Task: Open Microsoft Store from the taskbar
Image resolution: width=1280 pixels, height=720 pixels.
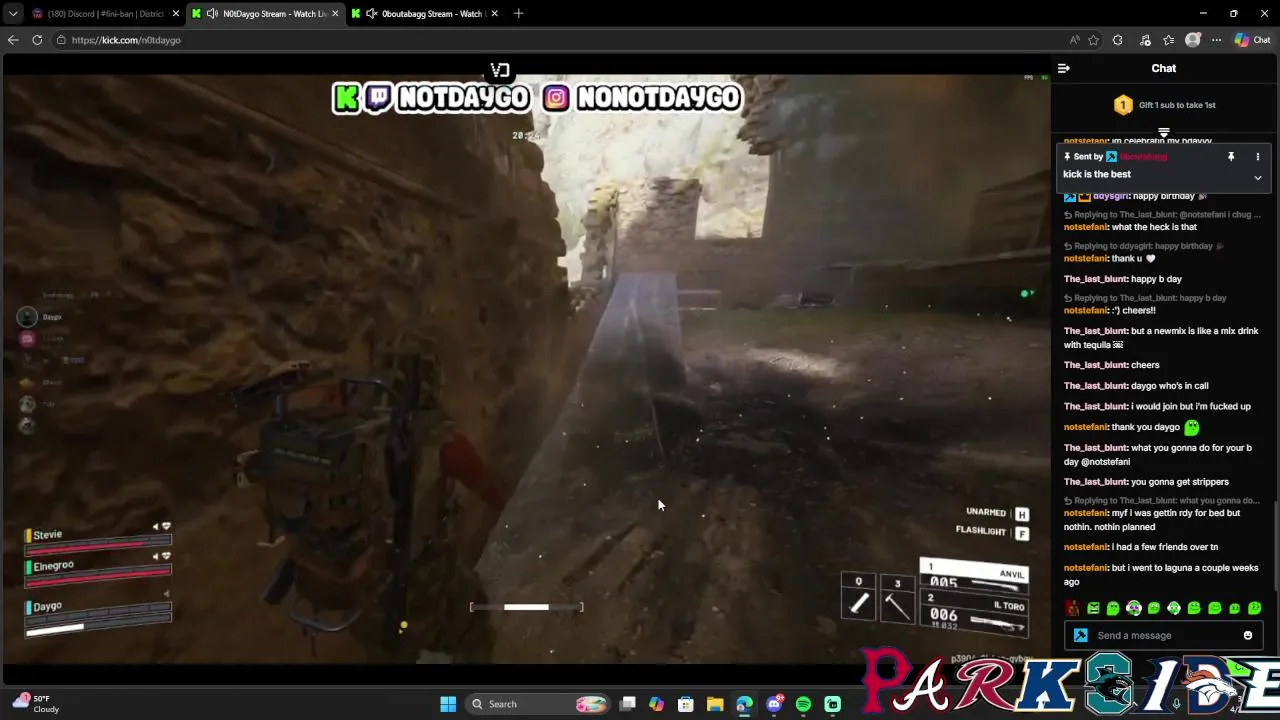Action: 686,704
